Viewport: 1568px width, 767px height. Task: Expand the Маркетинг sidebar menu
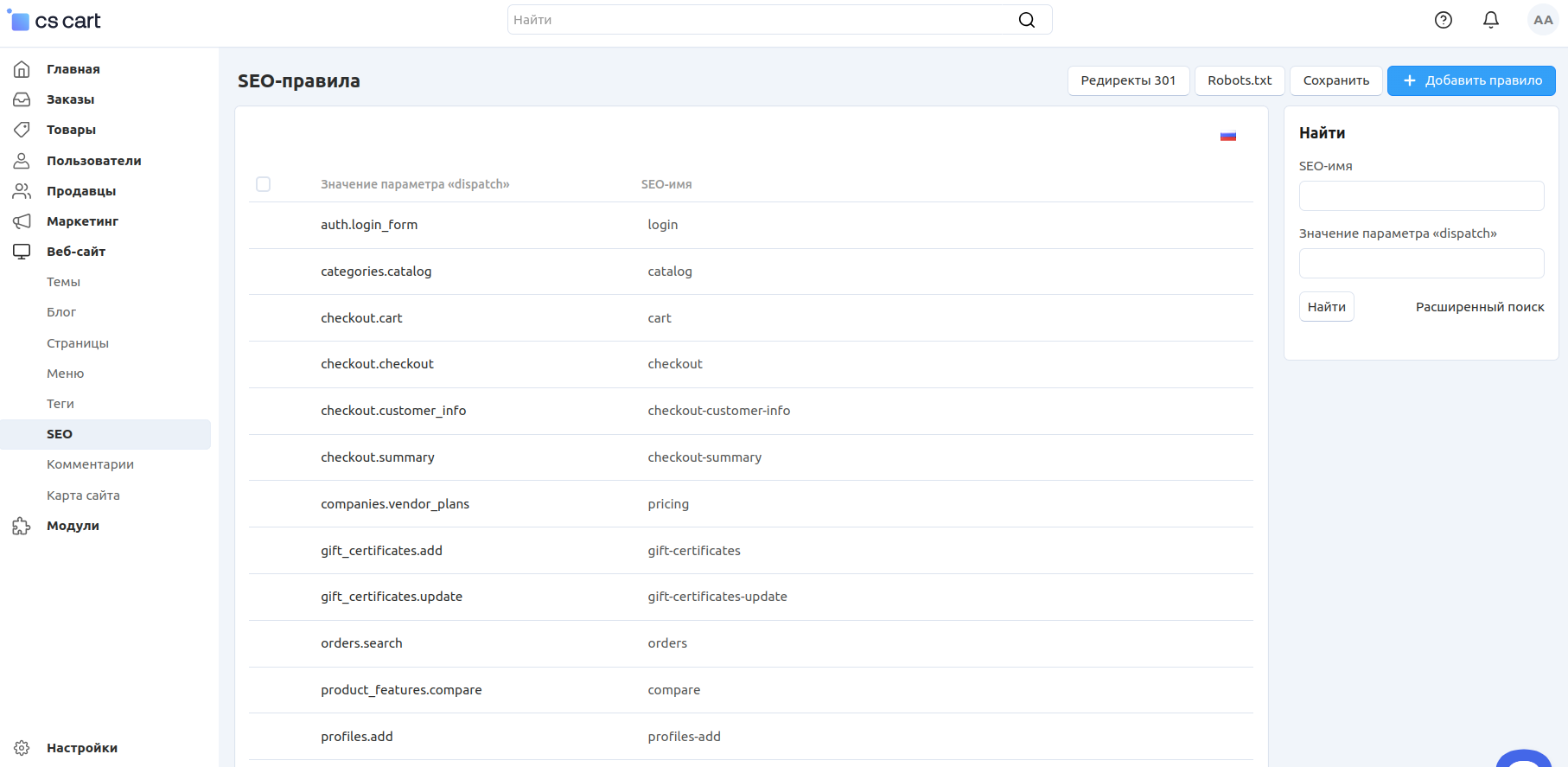pyautogui.click(x=82, y=221)
